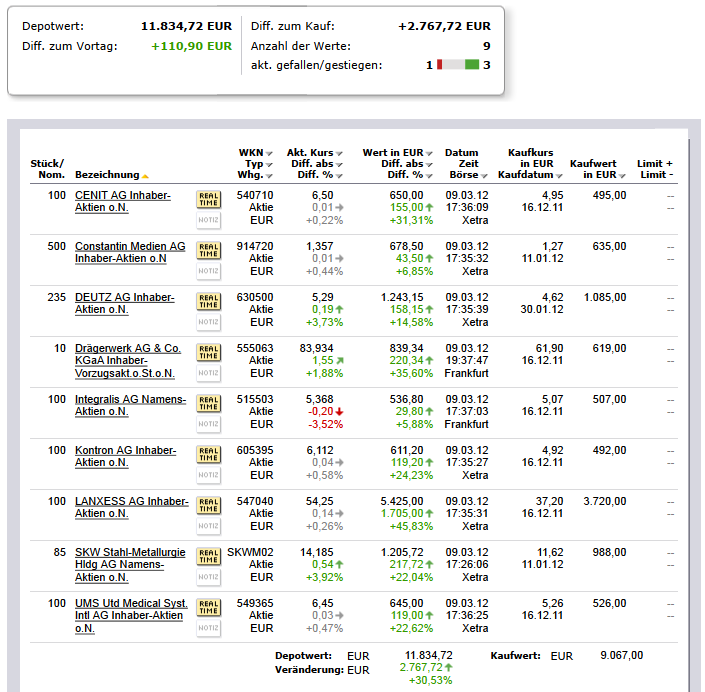Viewport: 705px width, 692px height.
Task: Click REAL TIME icon for Drägerwerk
Action: tap(209, 352)
